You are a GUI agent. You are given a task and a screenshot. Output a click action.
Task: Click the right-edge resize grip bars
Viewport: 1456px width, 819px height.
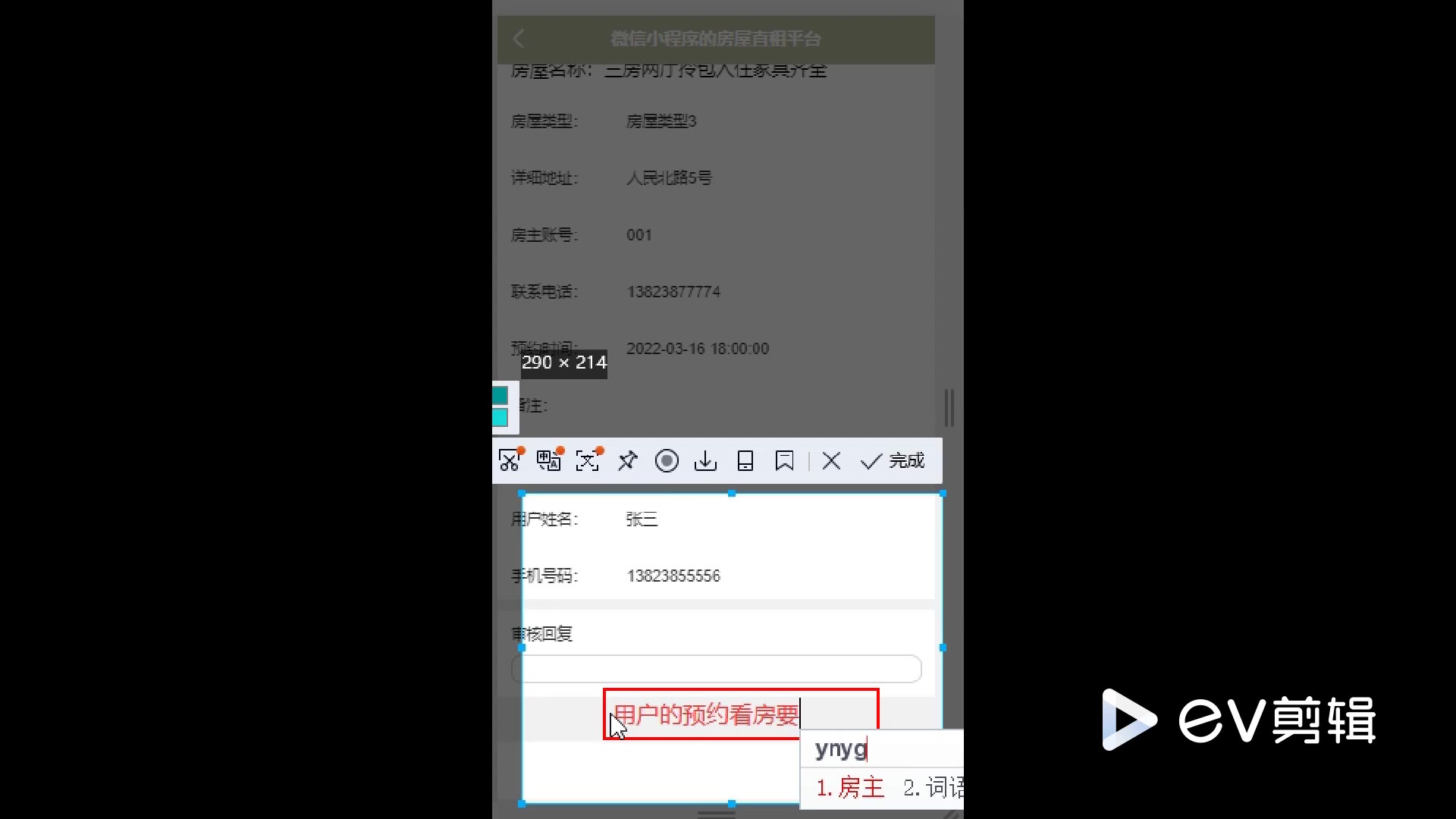tap(949, 408)
